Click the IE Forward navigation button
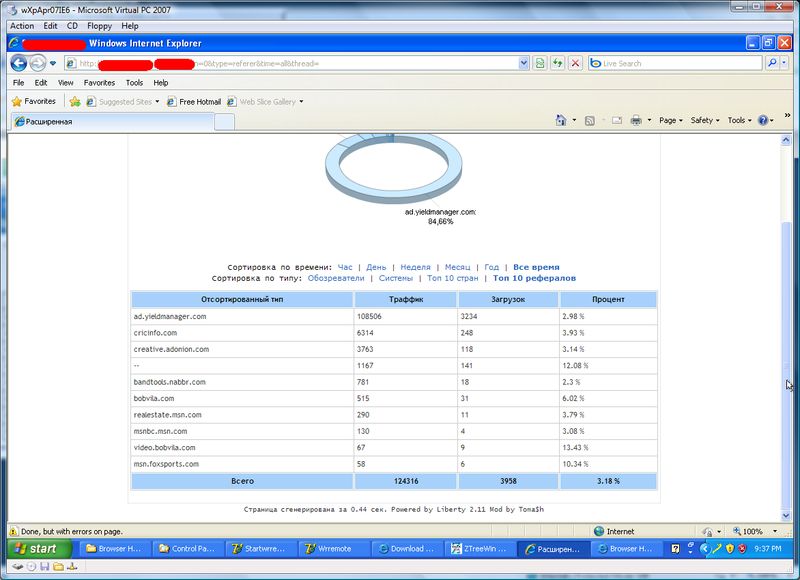The width and height of the screenshot is (800, 580). tap(37, 63)
